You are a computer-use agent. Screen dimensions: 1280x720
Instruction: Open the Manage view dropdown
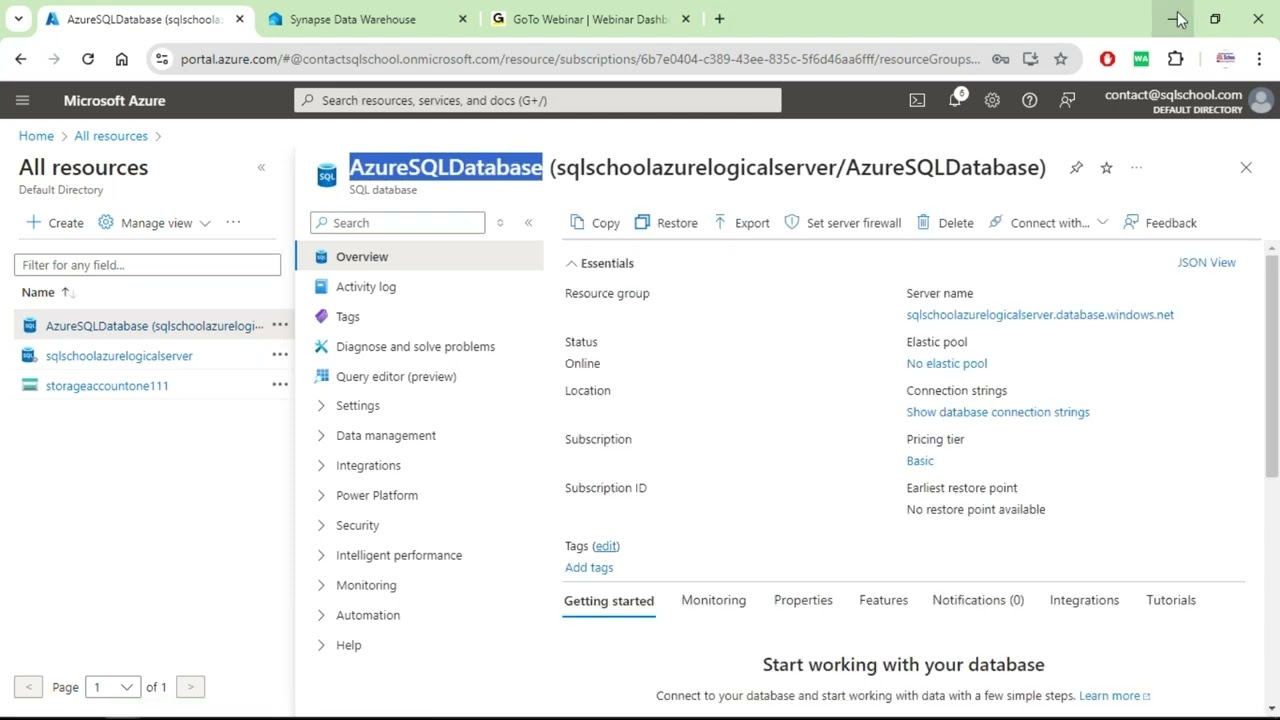point(154,223)
